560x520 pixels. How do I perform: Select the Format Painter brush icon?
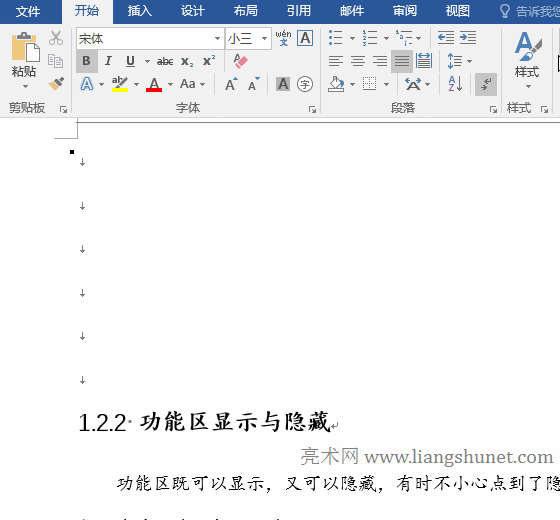click(x=56, y=84)
